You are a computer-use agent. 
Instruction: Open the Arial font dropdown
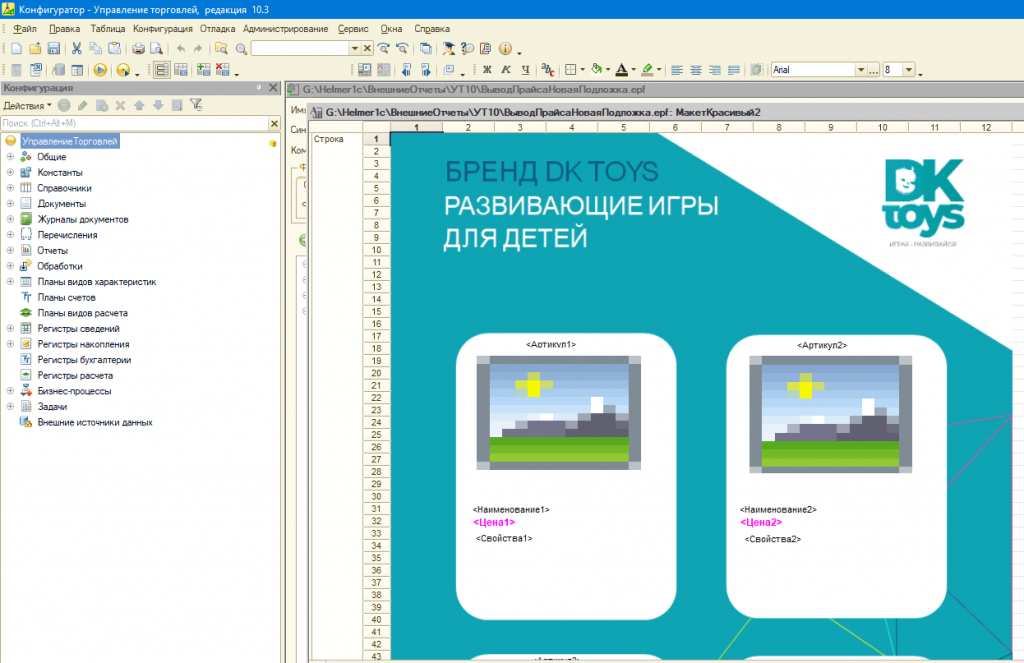coord(861,70)
